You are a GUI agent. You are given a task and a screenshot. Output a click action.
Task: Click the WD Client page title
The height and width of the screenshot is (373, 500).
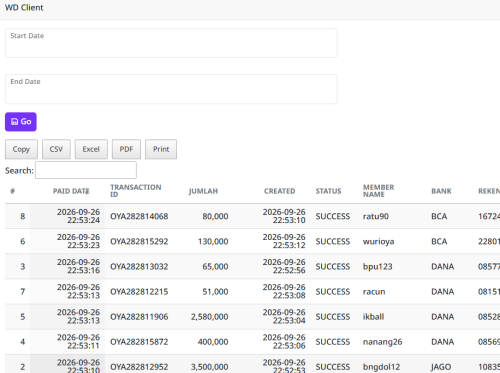(x=24, y=8)
